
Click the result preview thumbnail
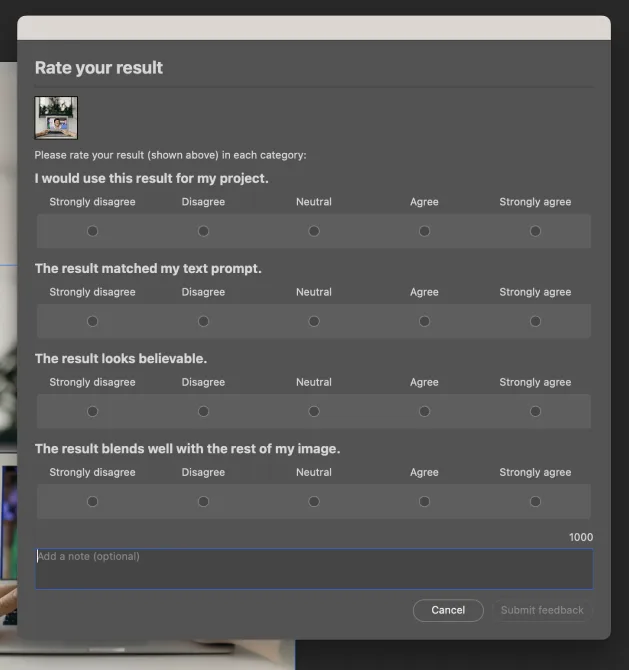(x=56, y=118)
